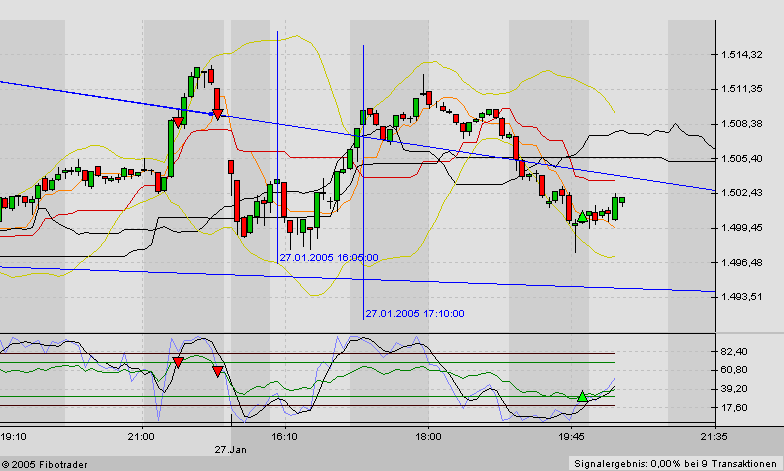The image size is (784, 471).
Task: Click the label 27.01.2005 17:10:00
Action: [x=415, y=314]
